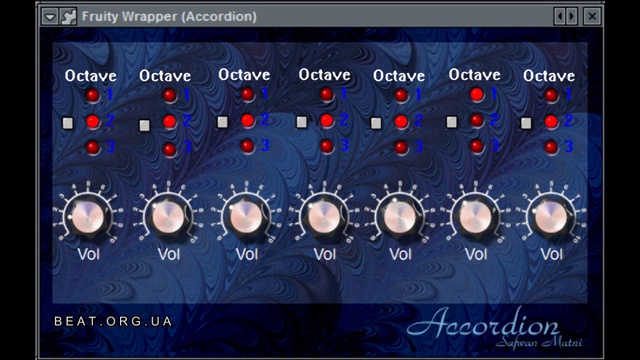Select octave 1 LED in first column

pyautogui.click(x=93, y=96)
